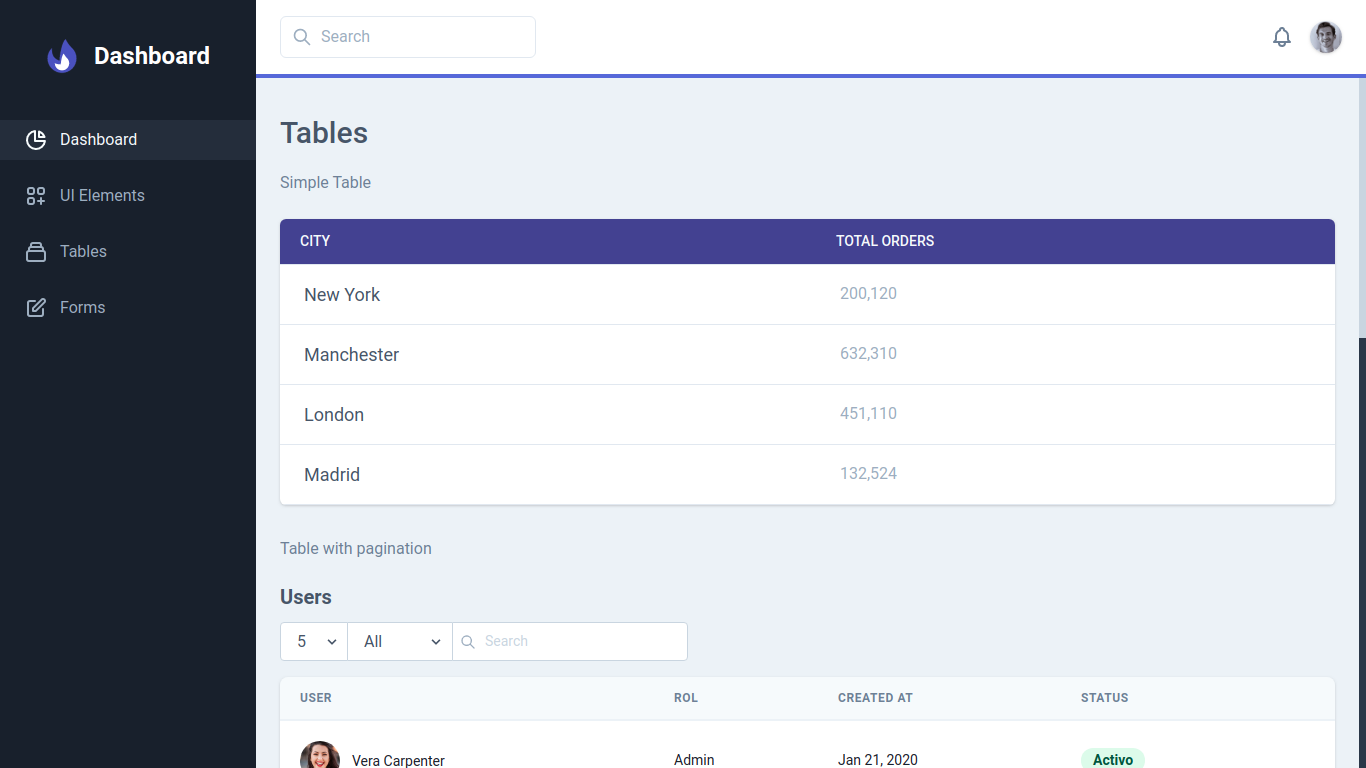Click the Jan 21, 2020 date cell
The width and height of the screenshot is (1366, 768).
click(x=878, y=760)
